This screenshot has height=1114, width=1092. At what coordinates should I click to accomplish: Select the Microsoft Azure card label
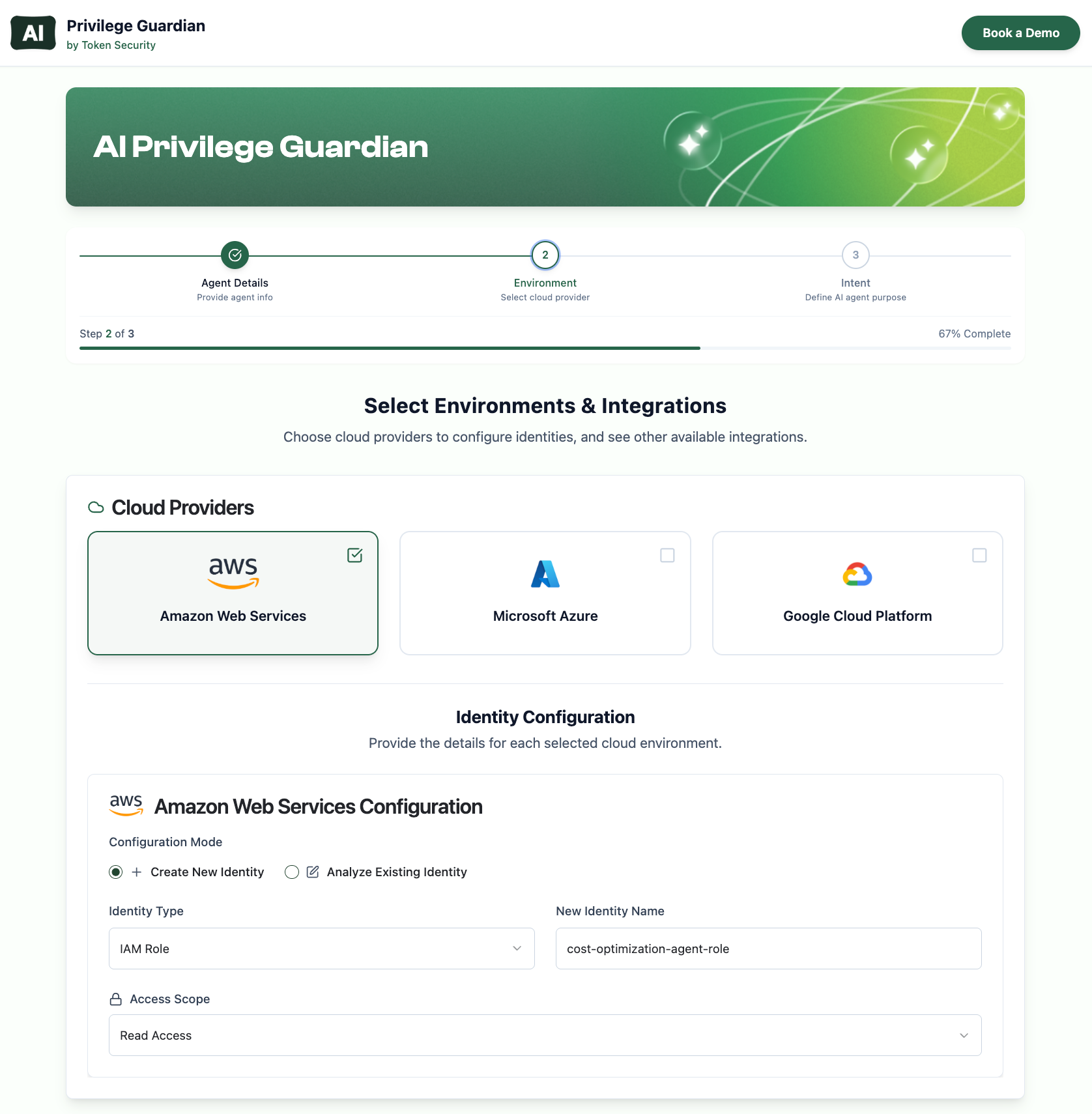(x=545, y=616)
